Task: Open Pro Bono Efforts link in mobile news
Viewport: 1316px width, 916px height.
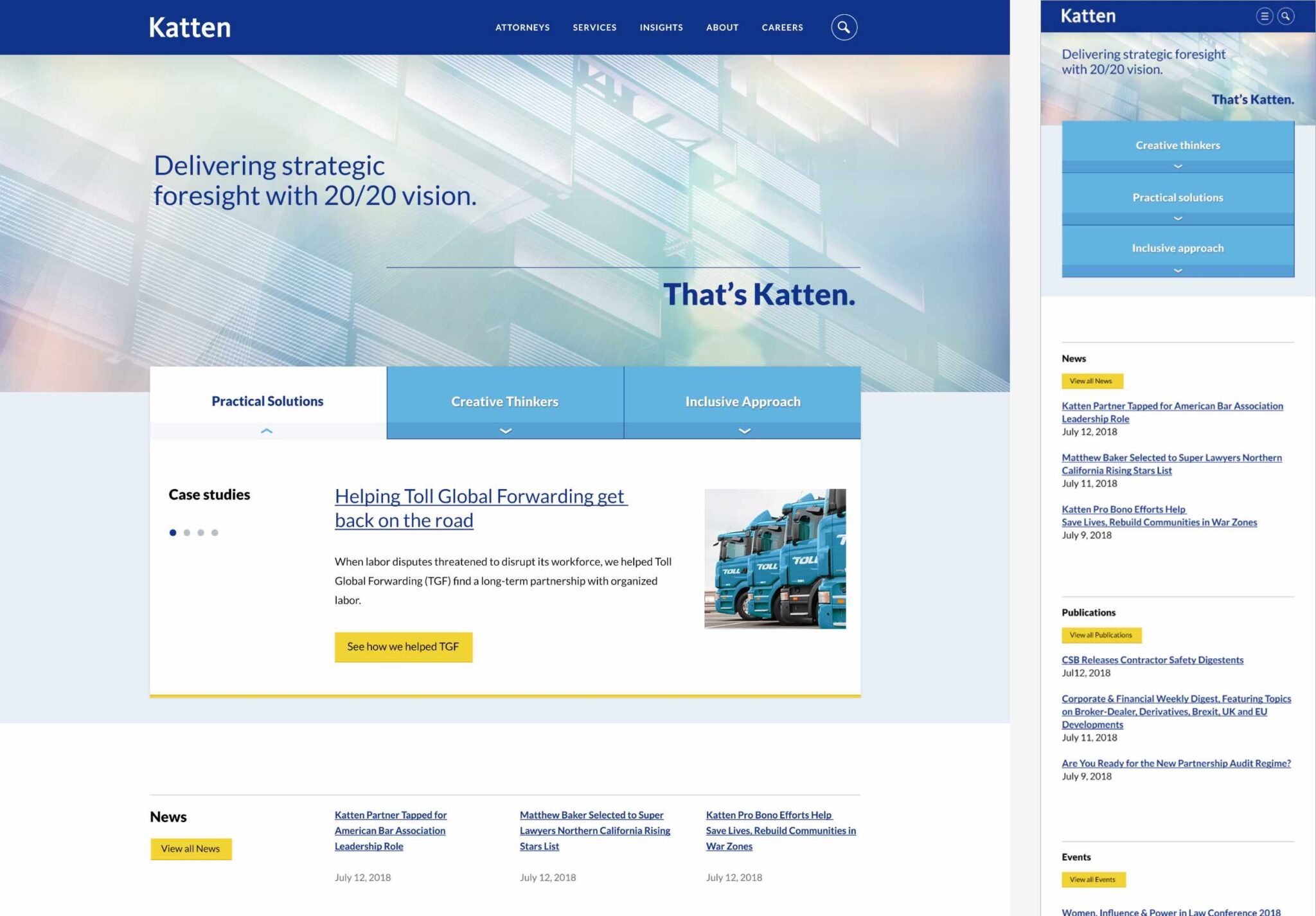Action: 1159,516
